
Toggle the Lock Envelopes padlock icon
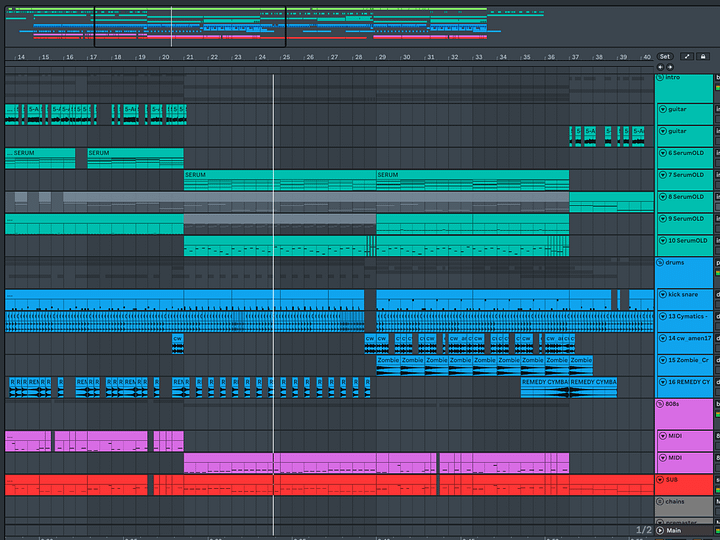click(703, 56)
